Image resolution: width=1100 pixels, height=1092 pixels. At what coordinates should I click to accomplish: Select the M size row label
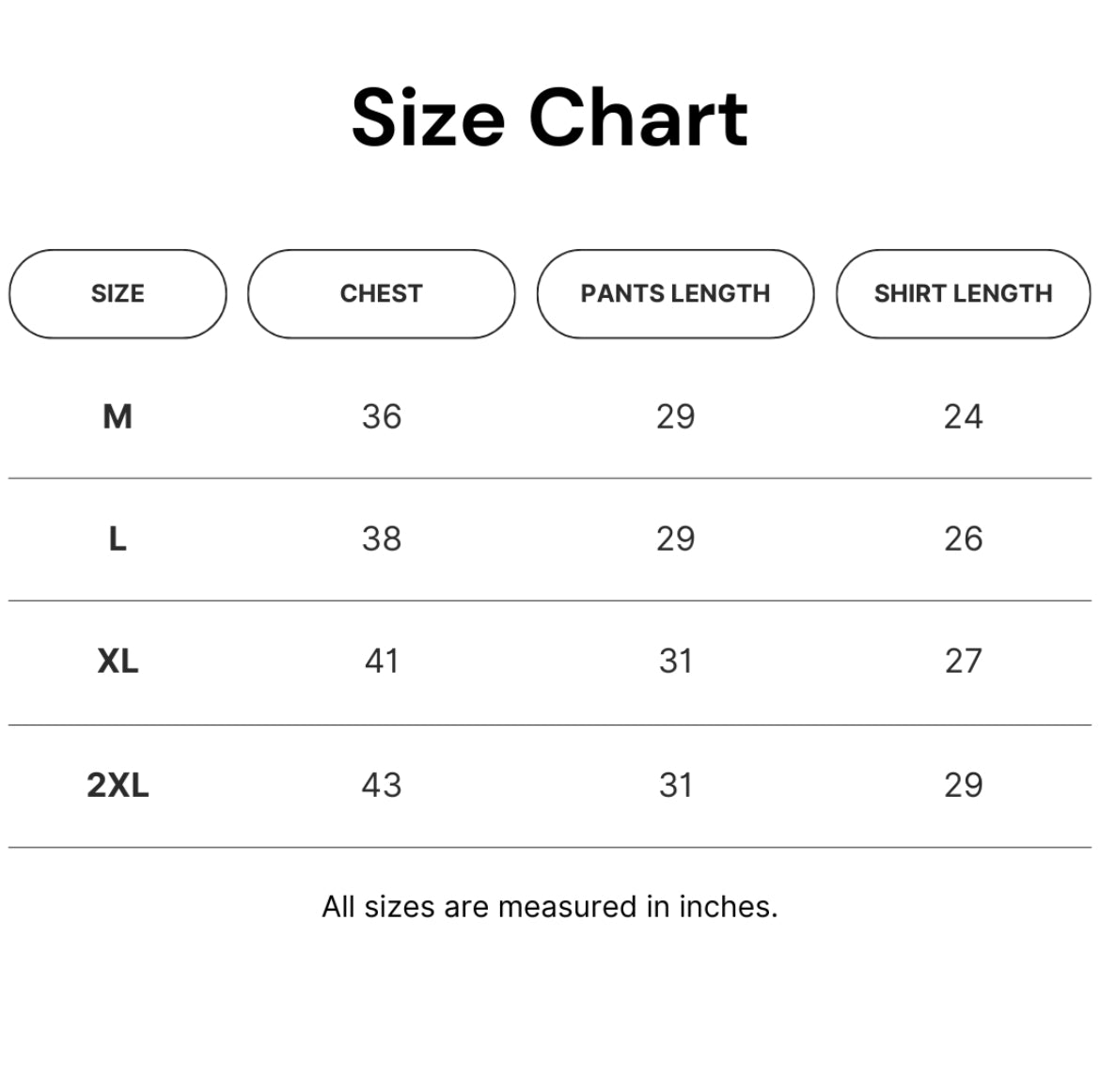click(118, 416)
